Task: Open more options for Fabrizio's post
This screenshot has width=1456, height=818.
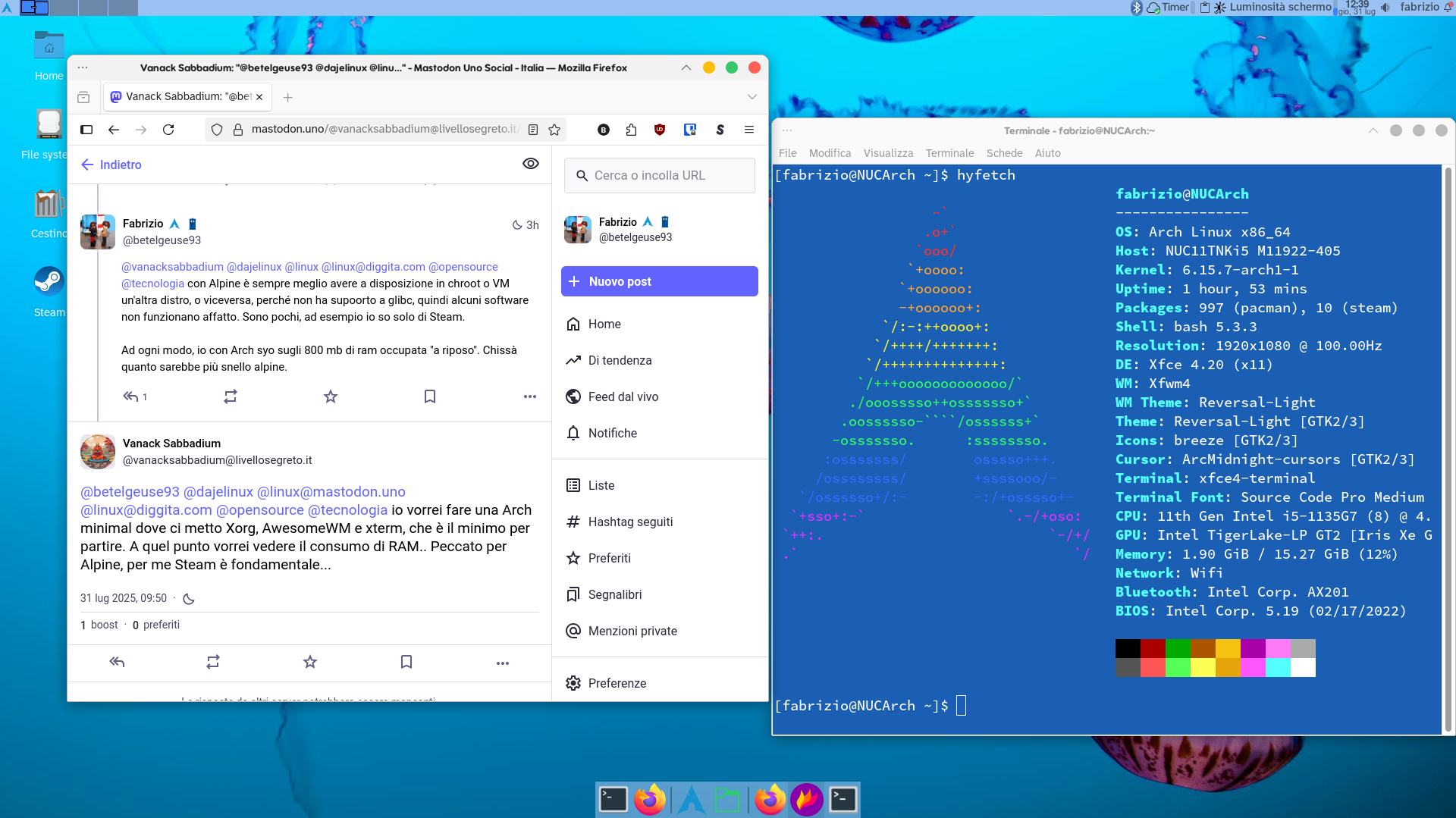Action: (x=530, y=396)
